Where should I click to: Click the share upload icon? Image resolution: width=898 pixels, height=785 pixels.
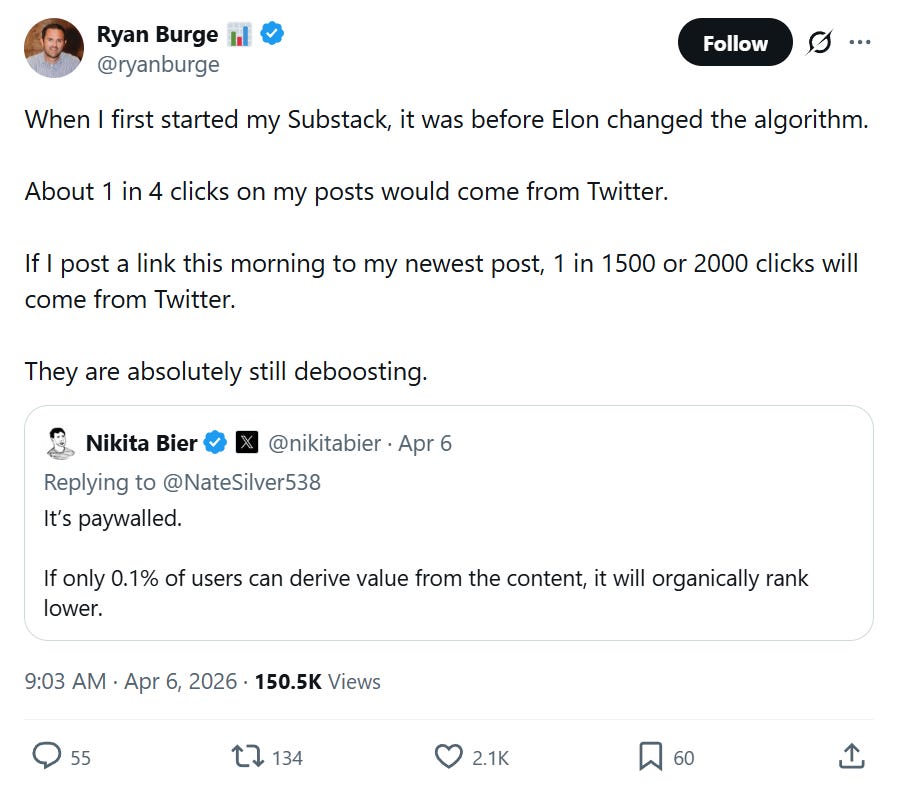tap(852, 756)
